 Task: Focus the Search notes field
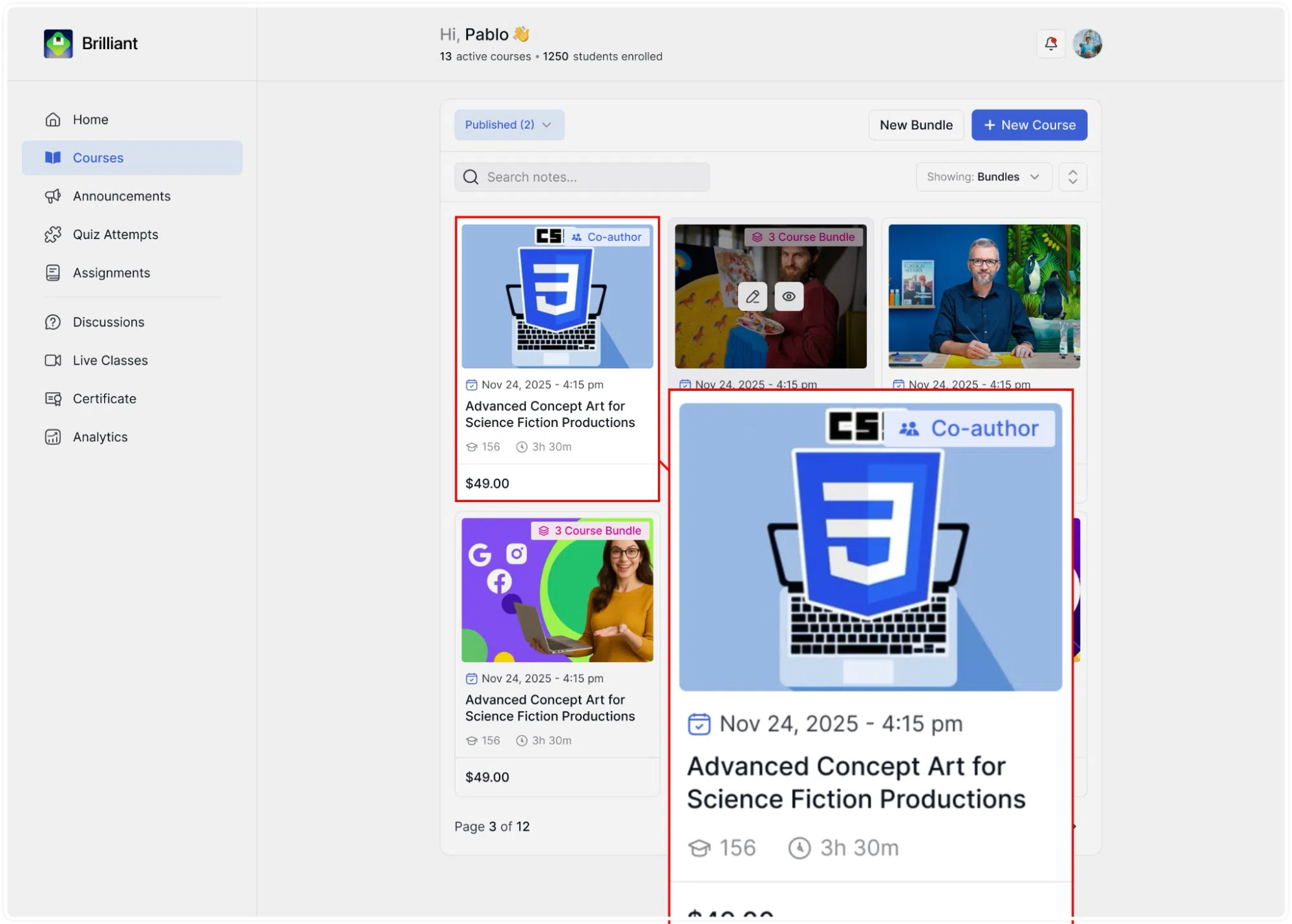(582, 177)
